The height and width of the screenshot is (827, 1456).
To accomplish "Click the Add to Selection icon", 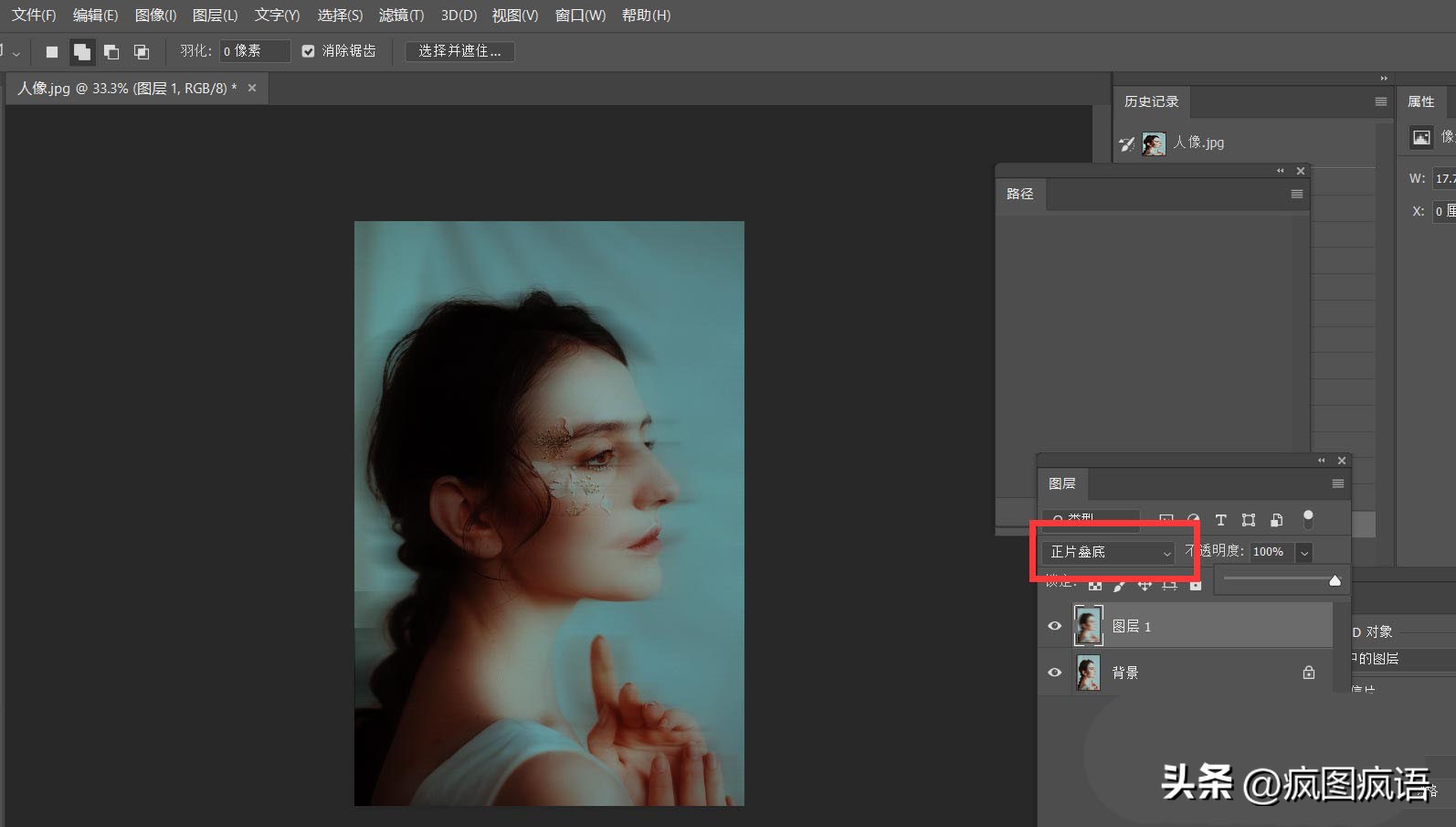I will click(x=82, y=52).
